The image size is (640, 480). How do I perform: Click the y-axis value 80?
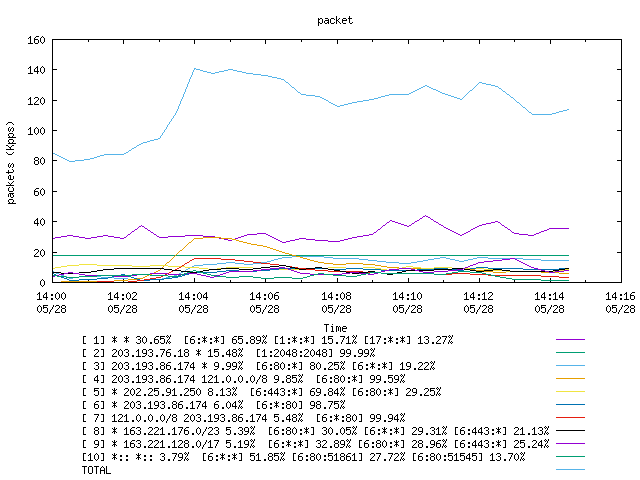click(x=39, y=161)
